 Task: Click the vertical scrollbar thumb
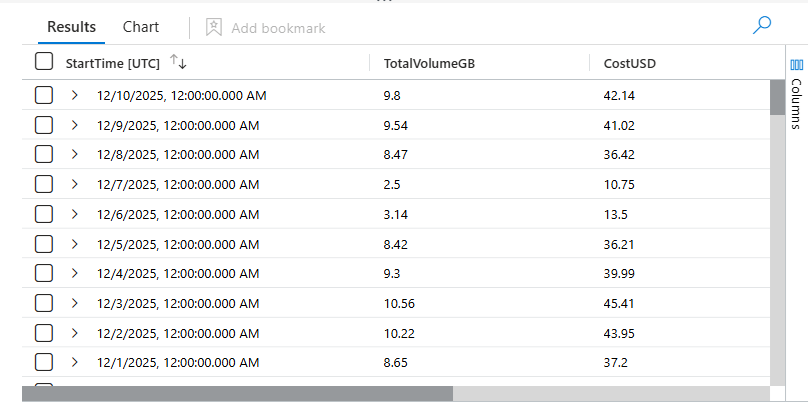point(777,98)
